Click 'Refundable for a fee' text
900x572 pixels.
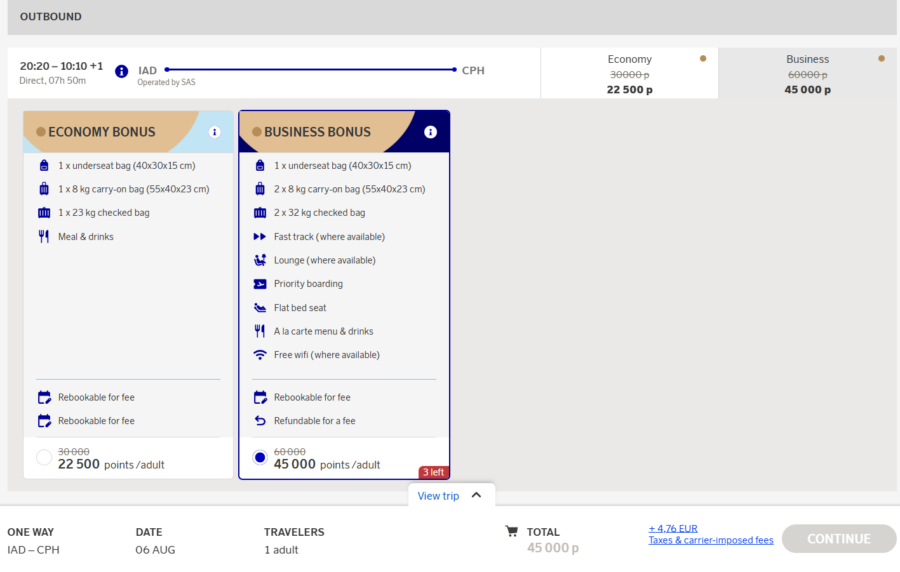coord(315,421)
